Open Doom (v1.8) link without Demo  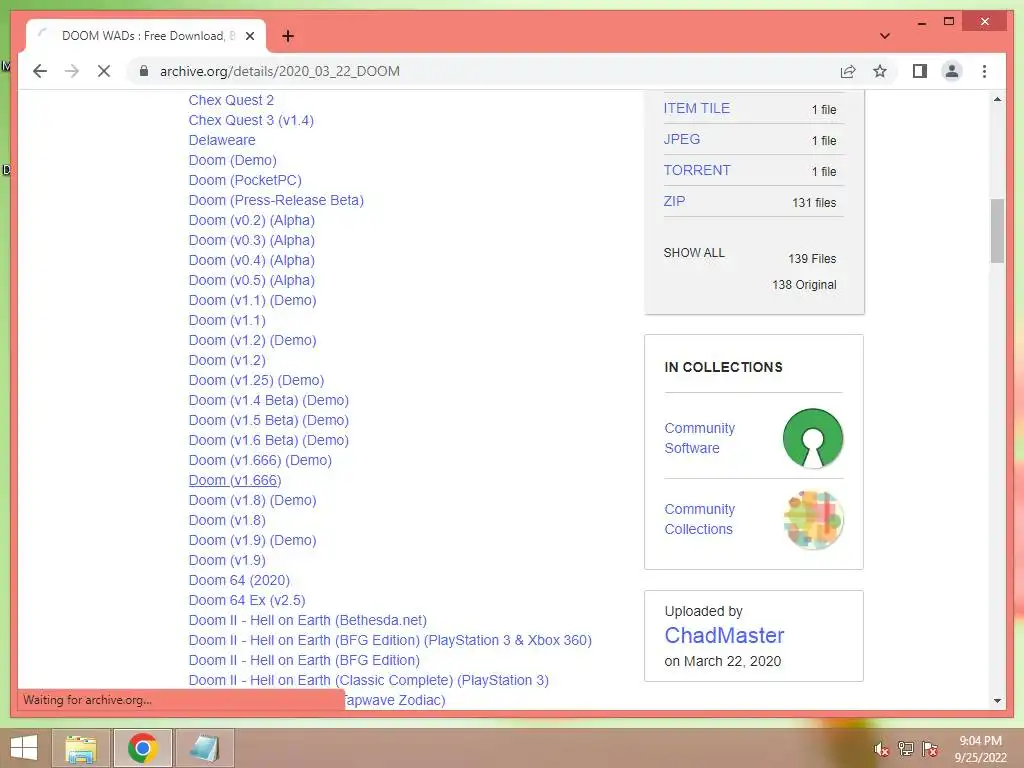point(227,520)
